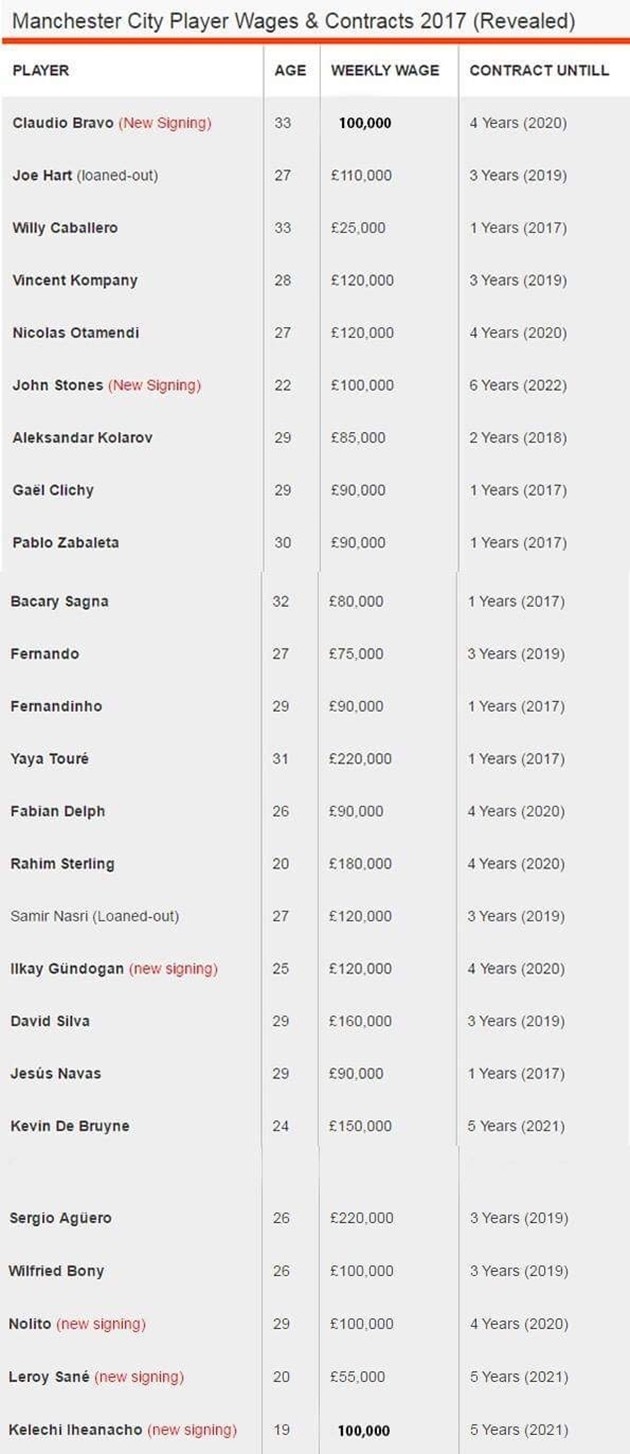Viewport: 630px width, 1454px height.
Task: Click Kevin De Bruyne's 5 Years (2021) cell
Action: (x=516, y=1126)
